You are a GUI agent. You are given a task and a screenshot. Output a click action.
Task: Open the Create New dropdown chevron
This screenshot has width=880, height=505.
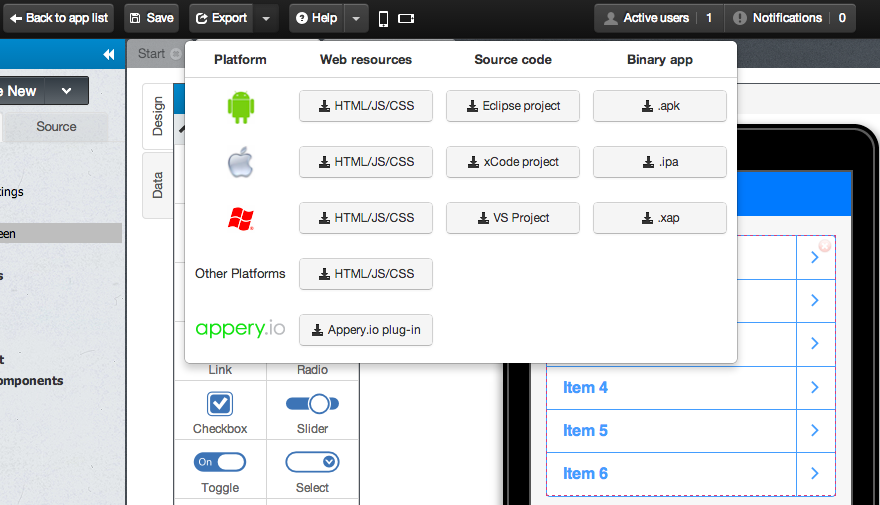tap(66, 91)
